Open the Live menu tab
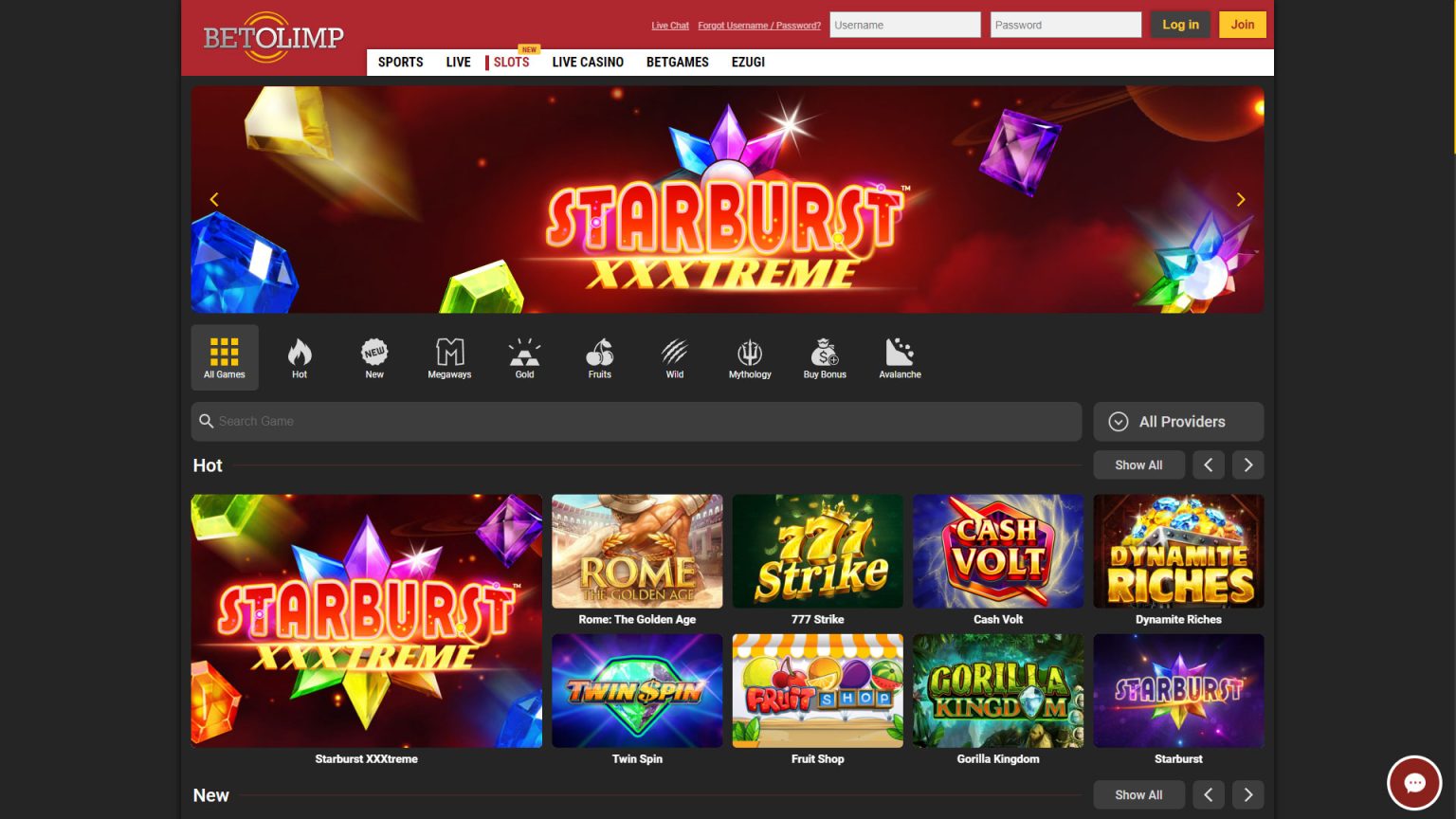This screenshot has width=1456, height=819. (459, 62)
